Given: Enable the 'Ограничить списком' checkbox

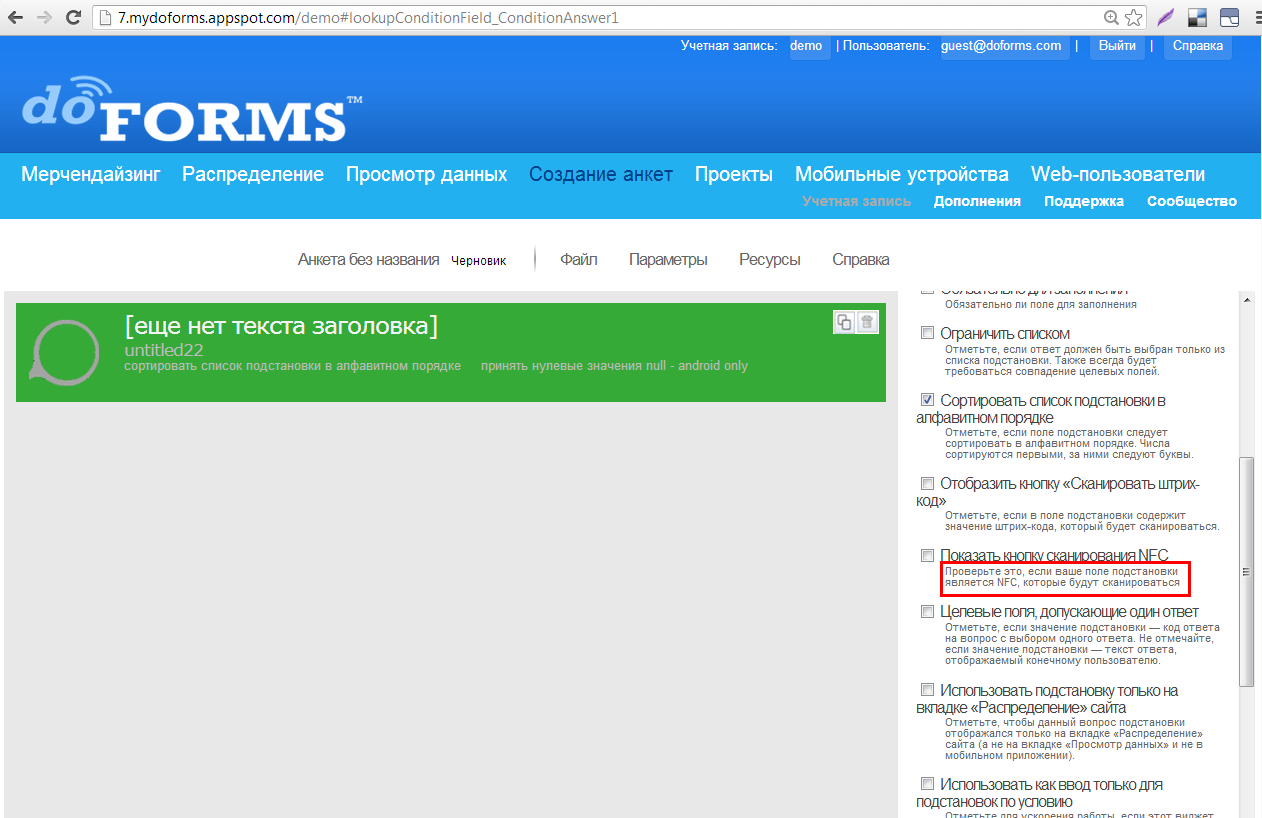Looking at the screenshot, I should click(x=927, y=333).
